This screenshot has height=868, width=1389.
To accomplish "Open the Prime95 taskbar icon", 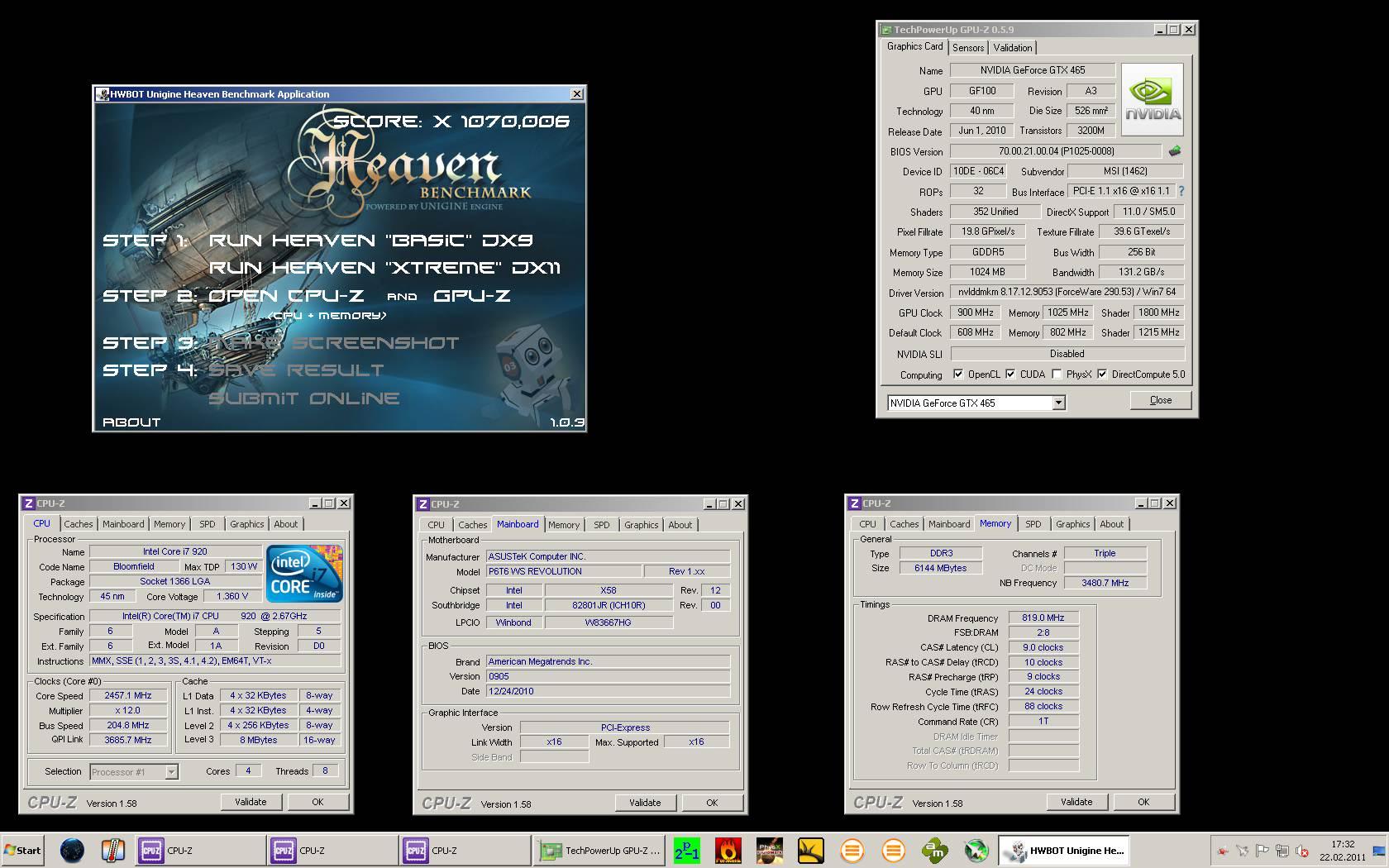I will (686, 850).
